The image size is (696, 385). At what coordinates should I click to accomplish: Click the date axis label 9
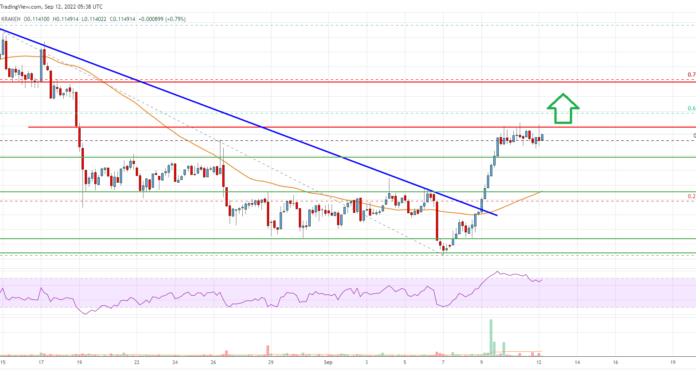click(481, 362)
